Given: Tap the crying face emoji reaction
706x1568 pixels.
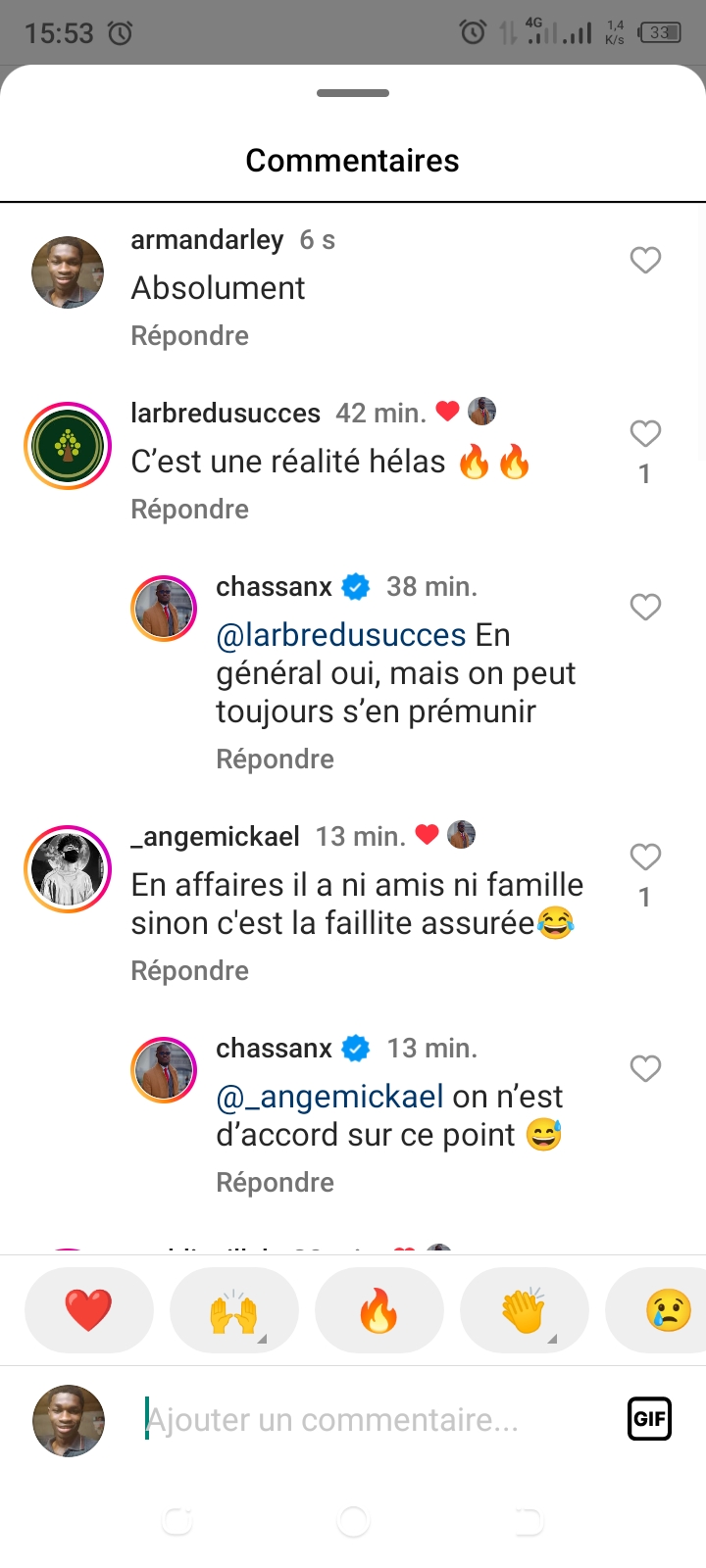Looking at the screenshot, I should [x=667, y=1310].
